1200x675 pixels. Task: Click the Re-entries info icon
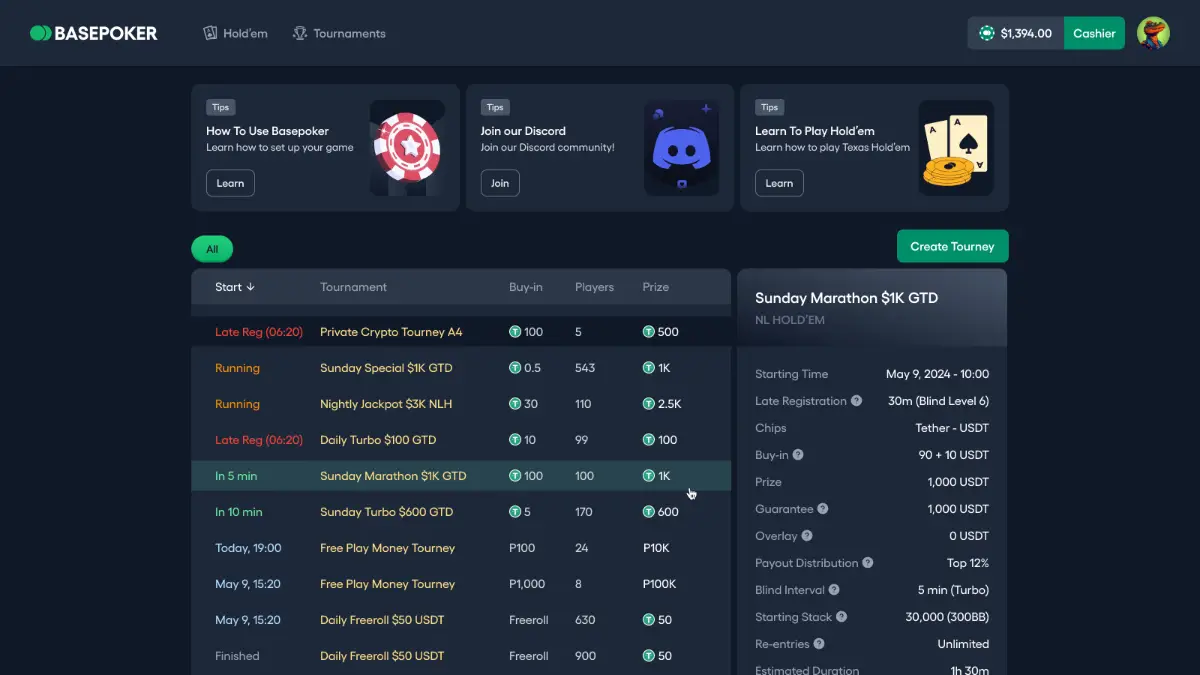(819, 644)
